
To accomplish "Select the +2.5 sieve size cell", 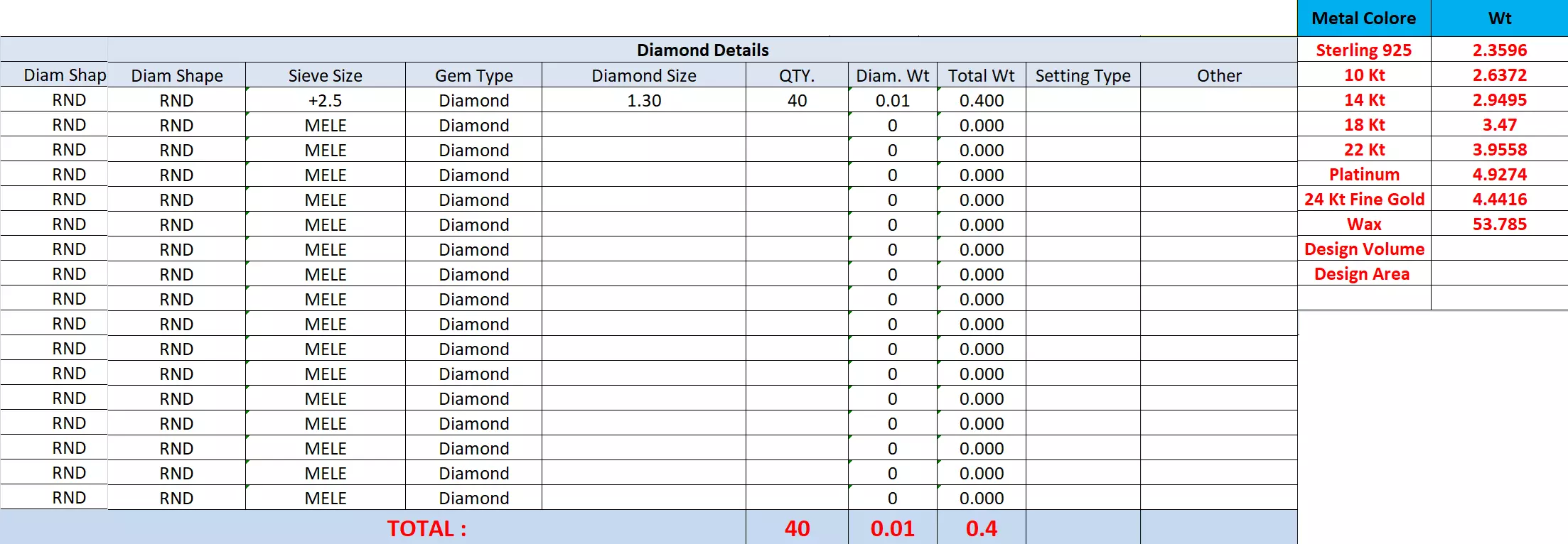I will tap(326, 100).
